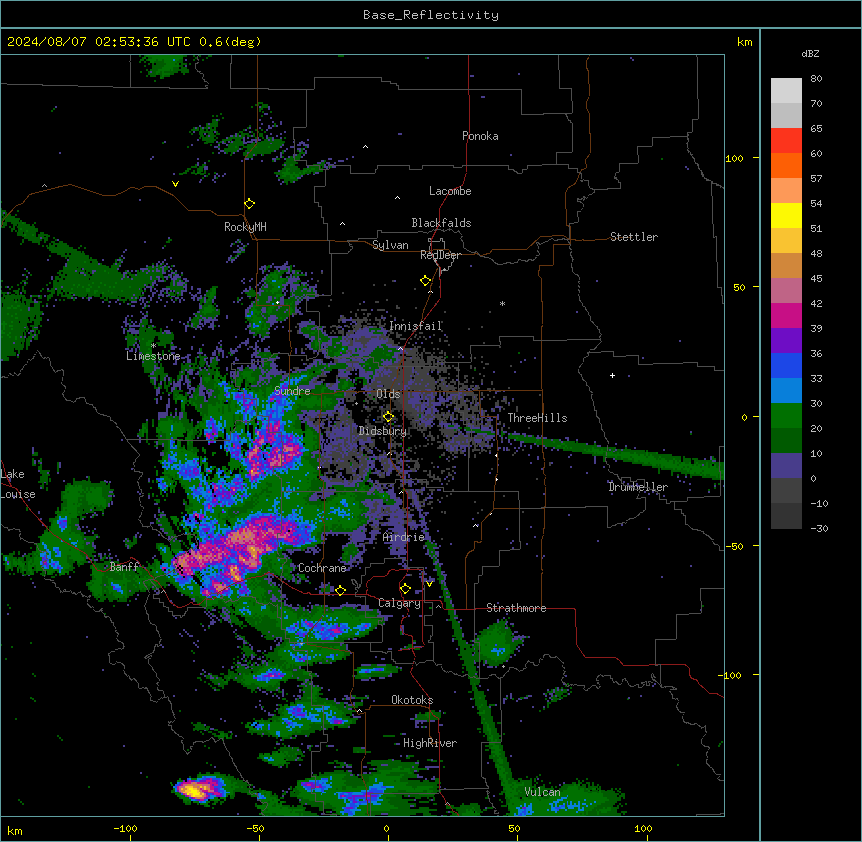862x842 pixels.
Task: Pick the red 65 dBZ legend color
Action: tap(786, 141)
